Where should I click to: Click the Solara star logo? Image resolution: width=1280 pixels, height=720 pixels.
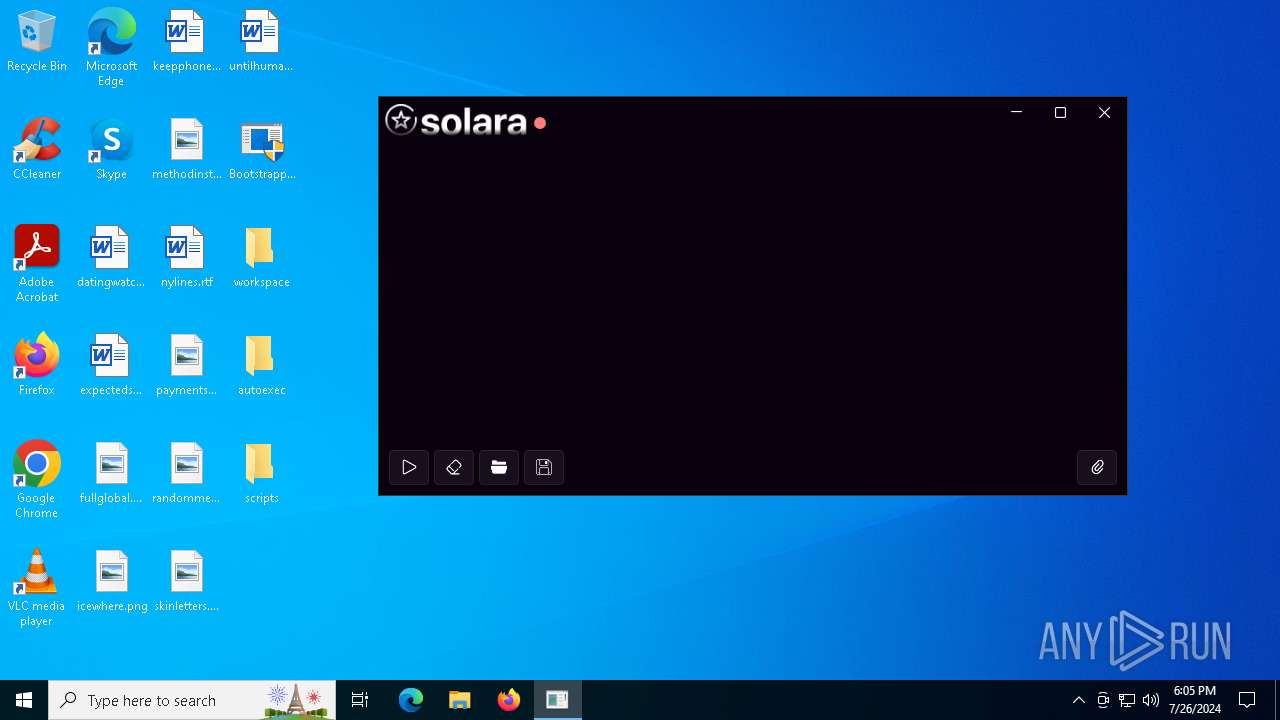click(401, 120)
